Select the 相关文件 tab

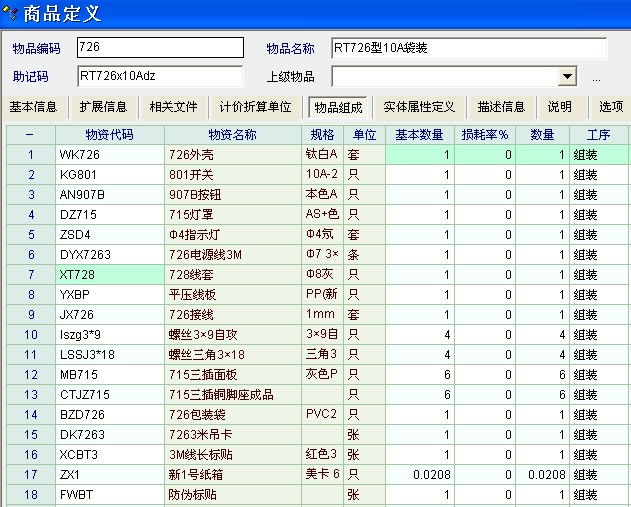[173, 107]
